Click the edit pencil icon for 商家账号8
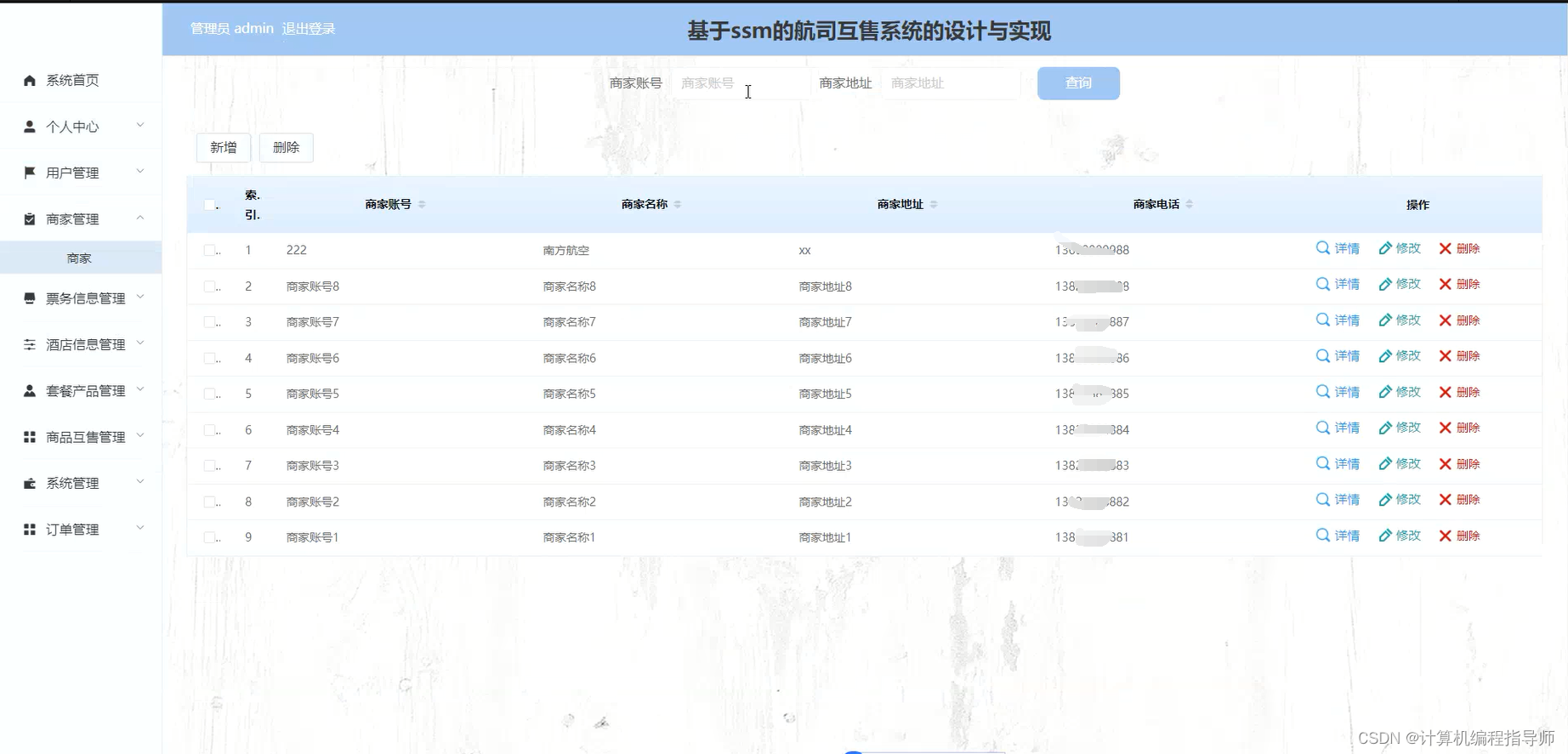 (x=1385, y=284)
